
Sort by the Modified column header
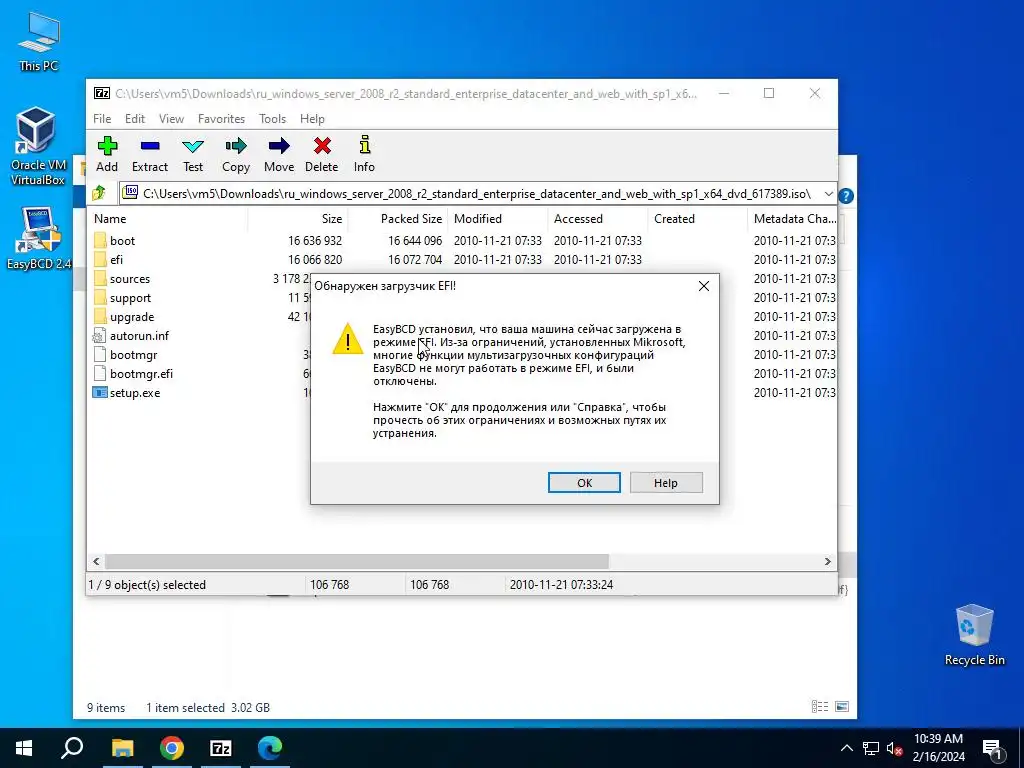(x=497, y=219)
